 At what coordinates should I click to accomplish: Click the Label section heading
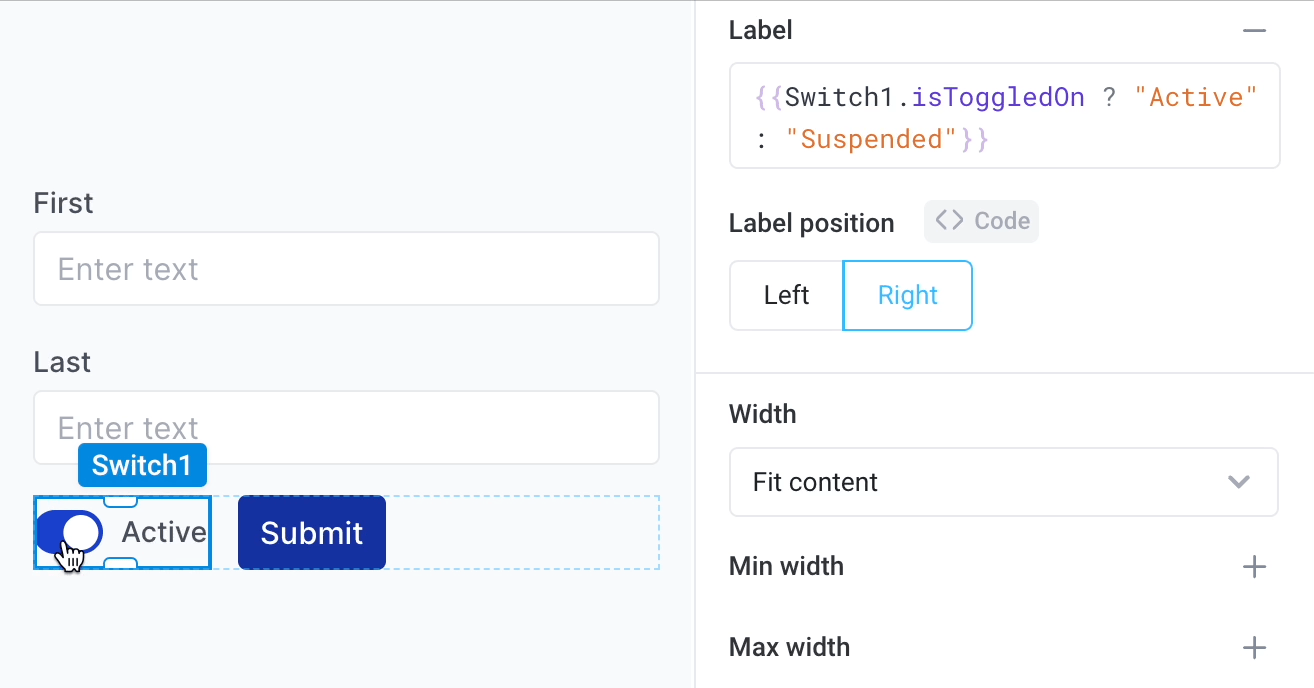pos(760,30)
